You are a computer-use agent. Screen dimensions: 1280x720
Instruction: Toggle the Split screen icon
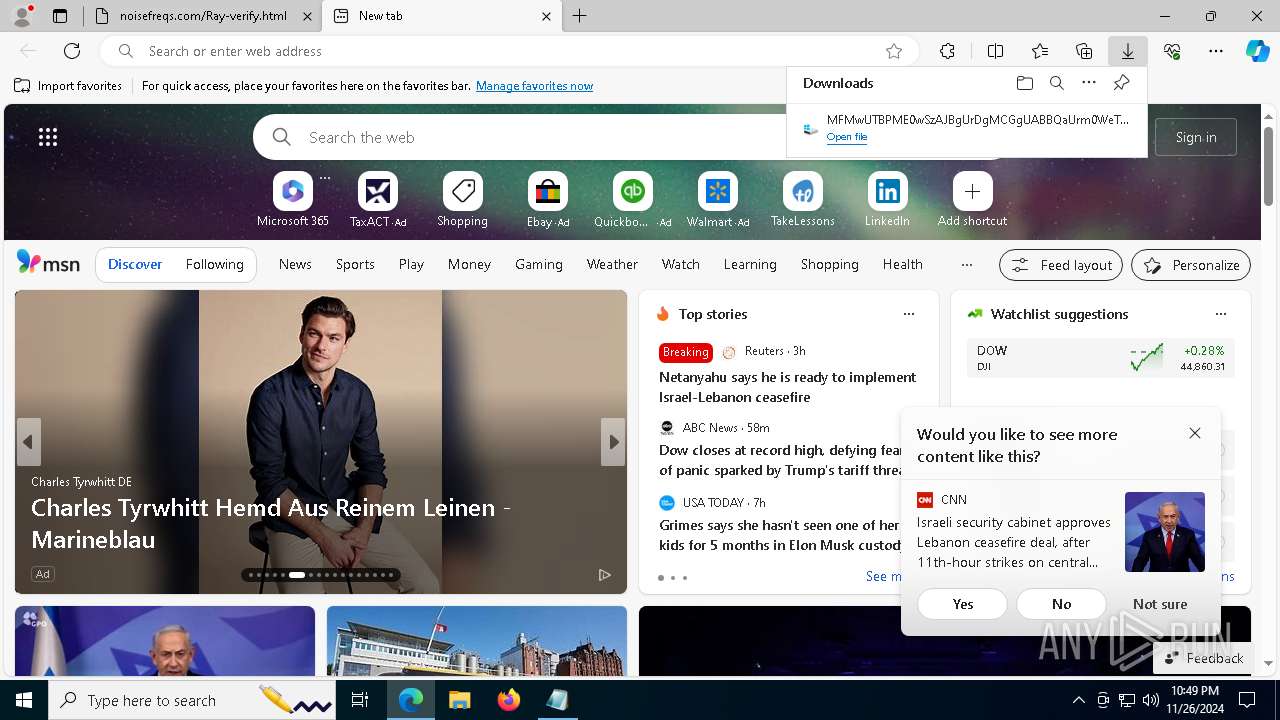pos(995,51)
